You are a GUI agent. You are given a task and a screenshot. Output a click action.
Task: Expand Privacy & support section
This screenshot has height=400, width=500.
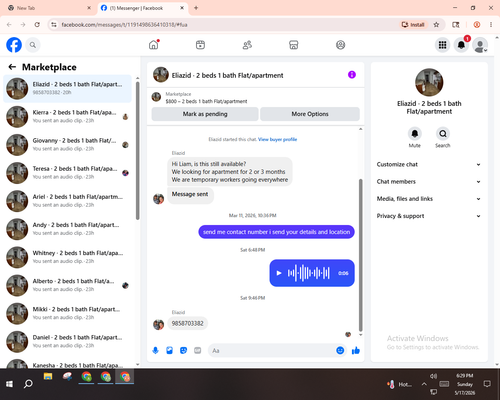click(x=429, y=216)
